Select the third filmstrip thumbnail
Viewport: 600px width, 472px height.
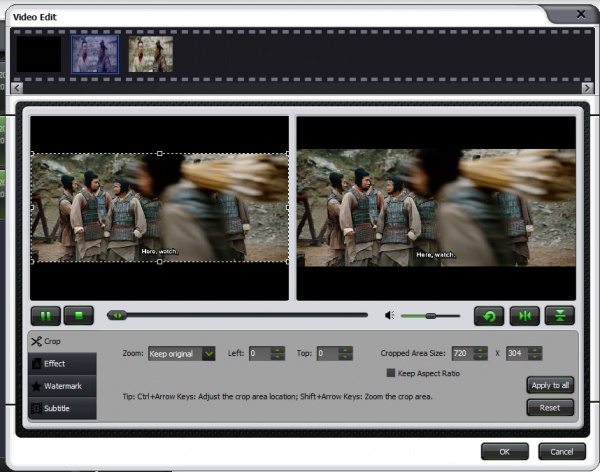click(151, 54)
